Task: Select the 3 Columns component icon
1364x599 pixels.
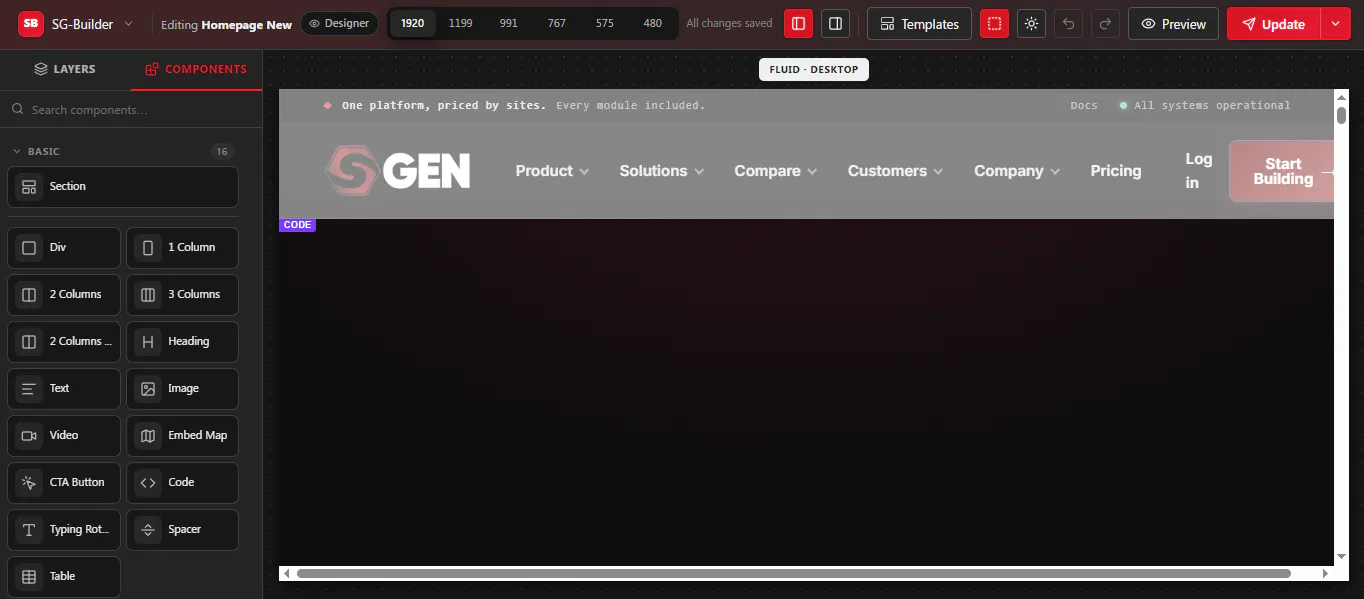Action: click(148, 294)
